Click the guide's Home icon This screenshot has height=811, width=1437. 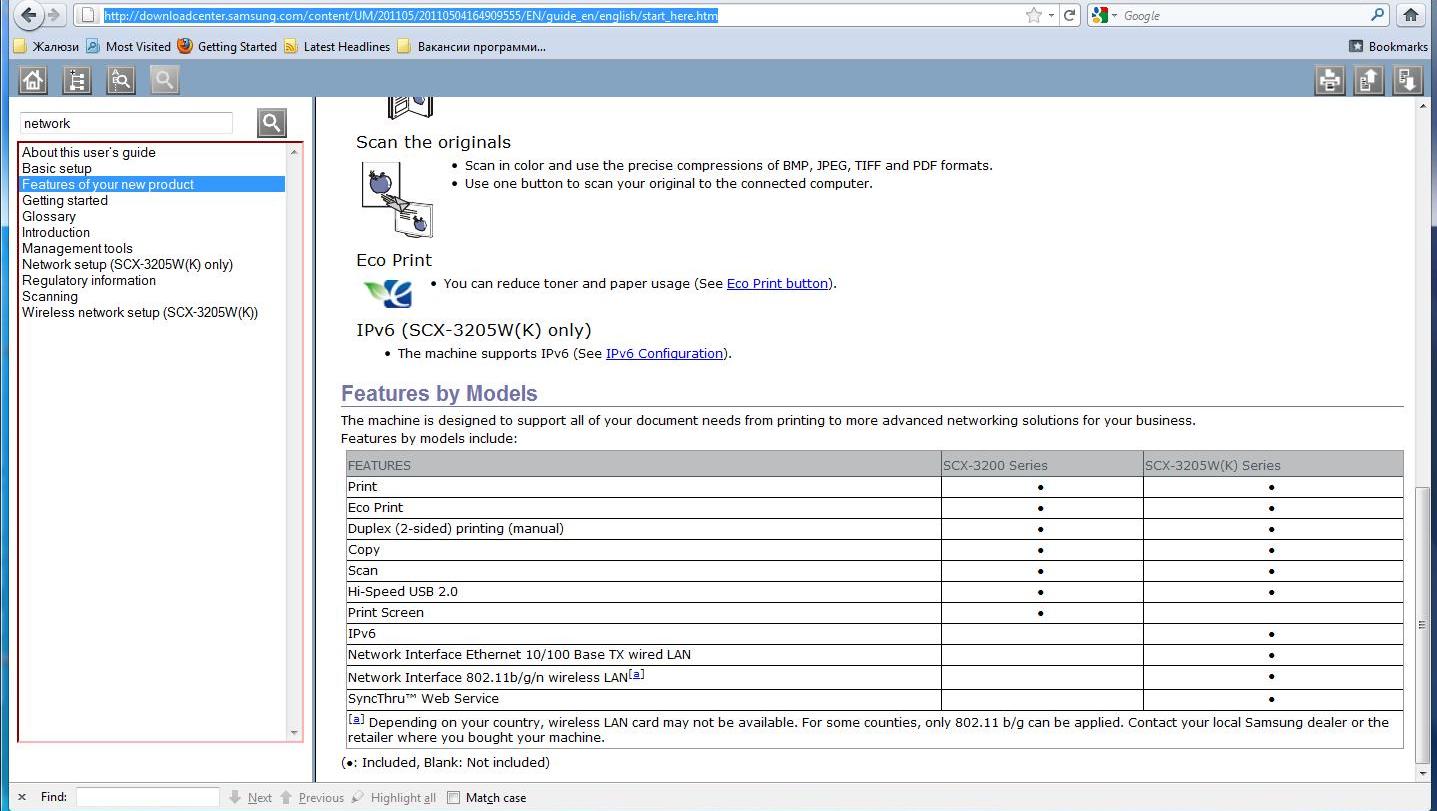(33, 80)
